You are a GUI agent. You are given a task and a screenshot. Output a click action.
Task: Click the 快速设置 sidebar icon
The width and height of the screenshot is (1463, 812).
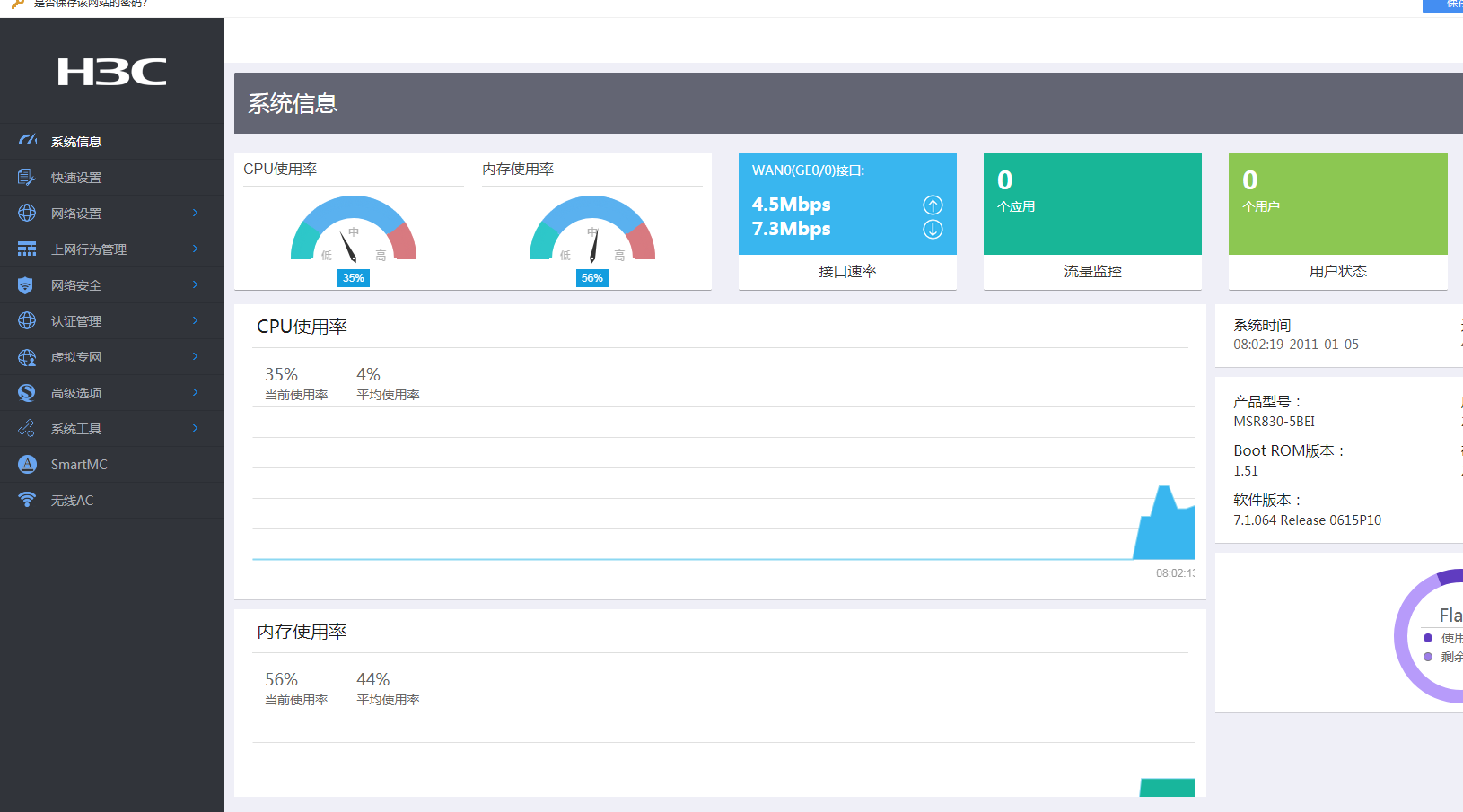pyautogui.click(x=27, y=177)
